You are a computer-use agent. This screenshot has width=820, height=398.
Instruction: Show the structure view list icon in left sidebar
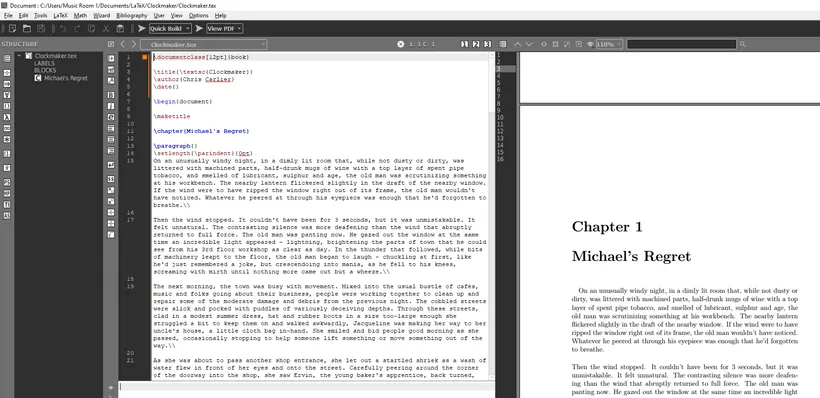coord(7,59)
